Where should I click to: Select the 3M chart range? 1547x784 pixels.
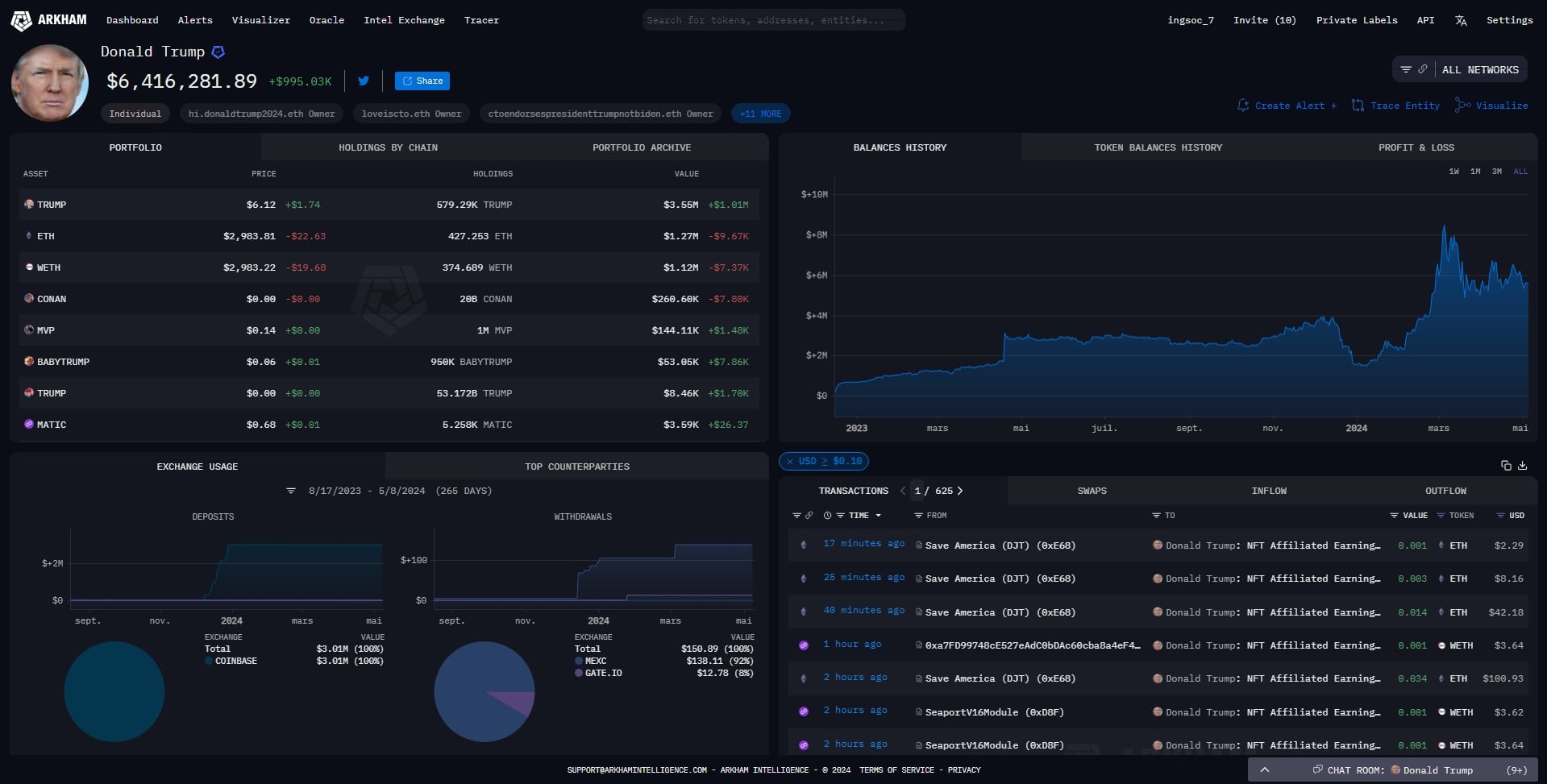1497,172
